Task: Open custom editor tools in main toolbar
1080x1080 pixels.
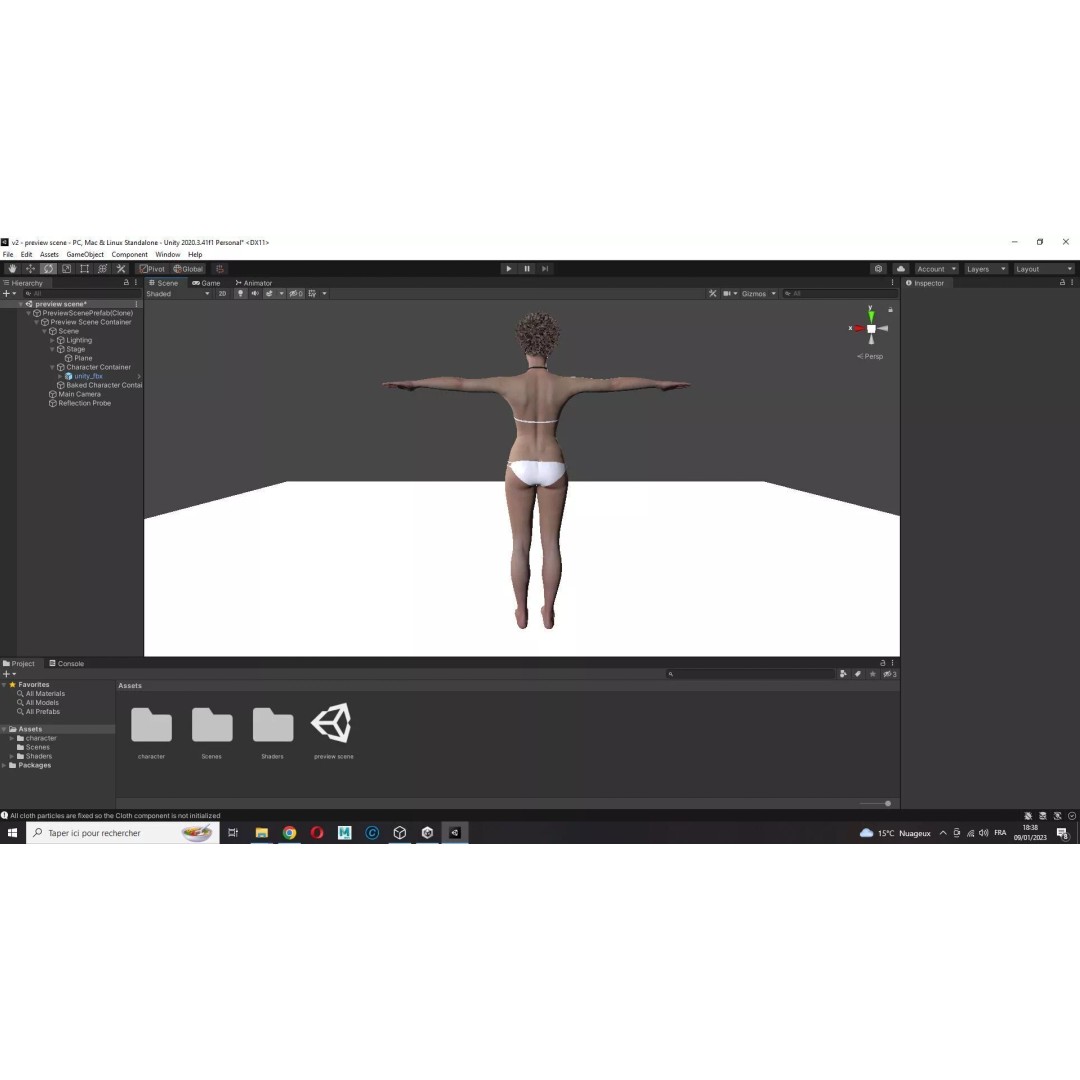Action: (x=121, y=269)
